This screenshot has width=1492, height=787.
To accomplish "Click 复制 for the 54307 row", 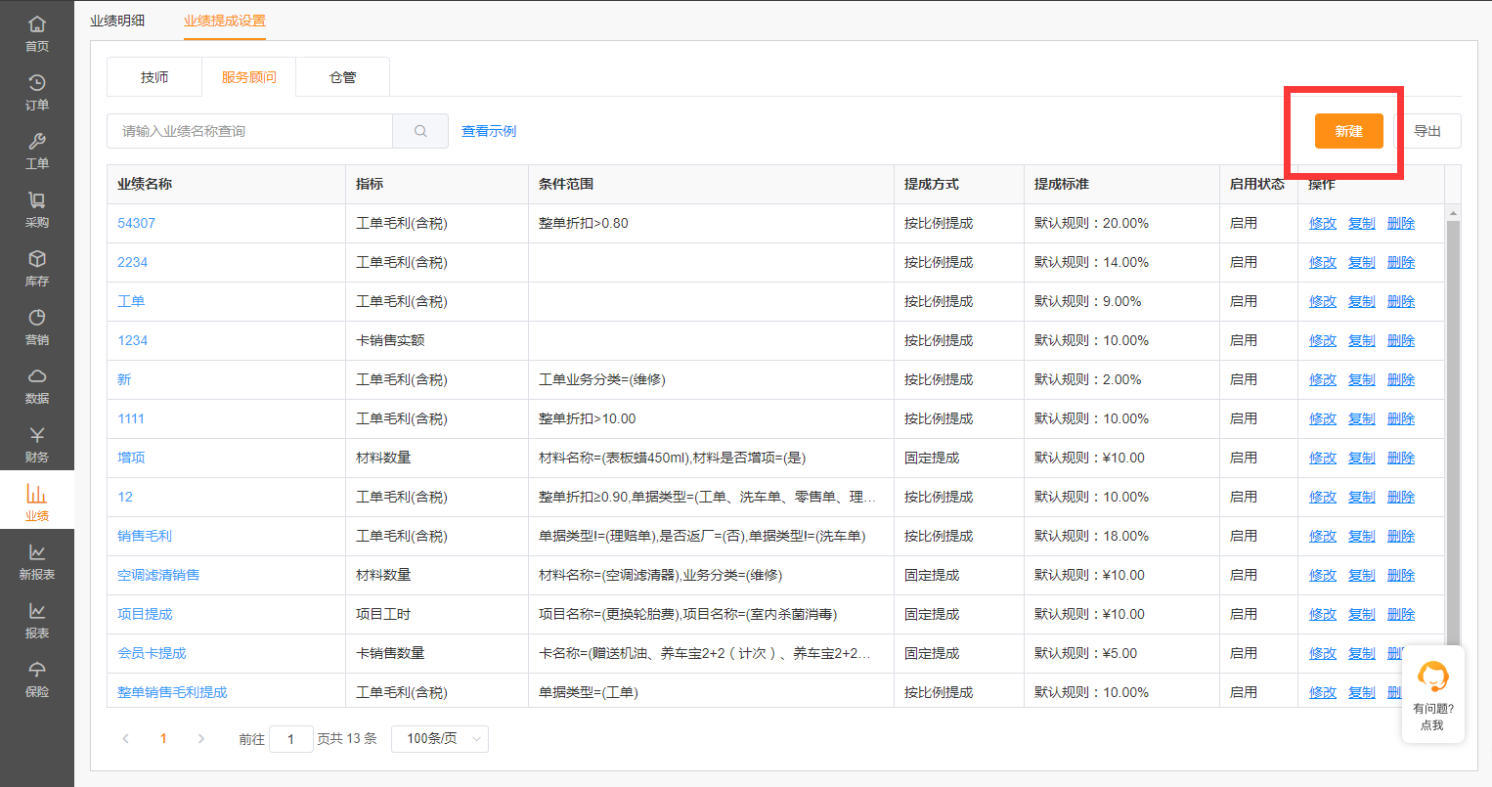I will click(x=1362, y=223).
